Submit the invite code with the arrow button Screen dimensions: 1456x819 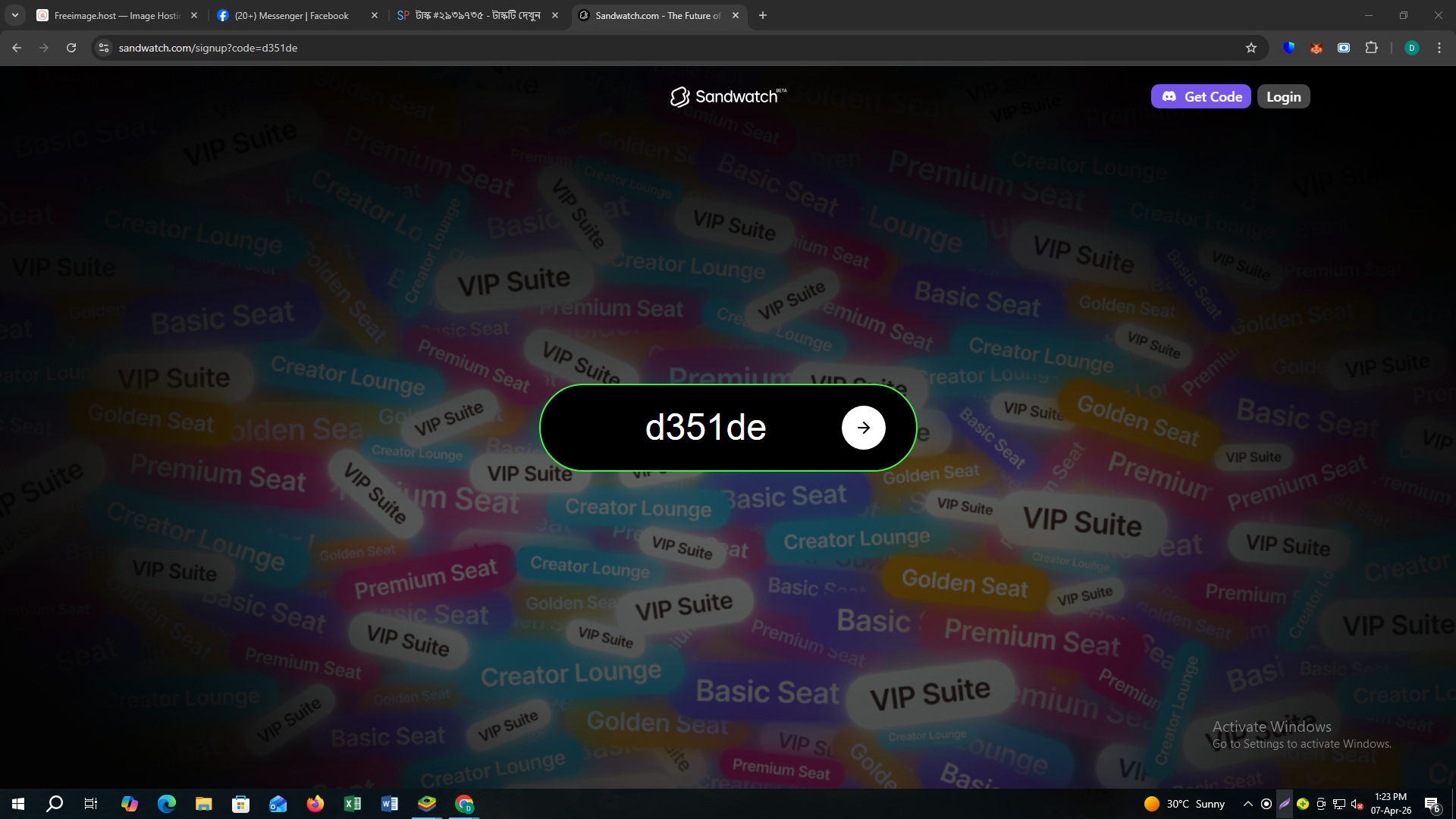pos(863,428)
